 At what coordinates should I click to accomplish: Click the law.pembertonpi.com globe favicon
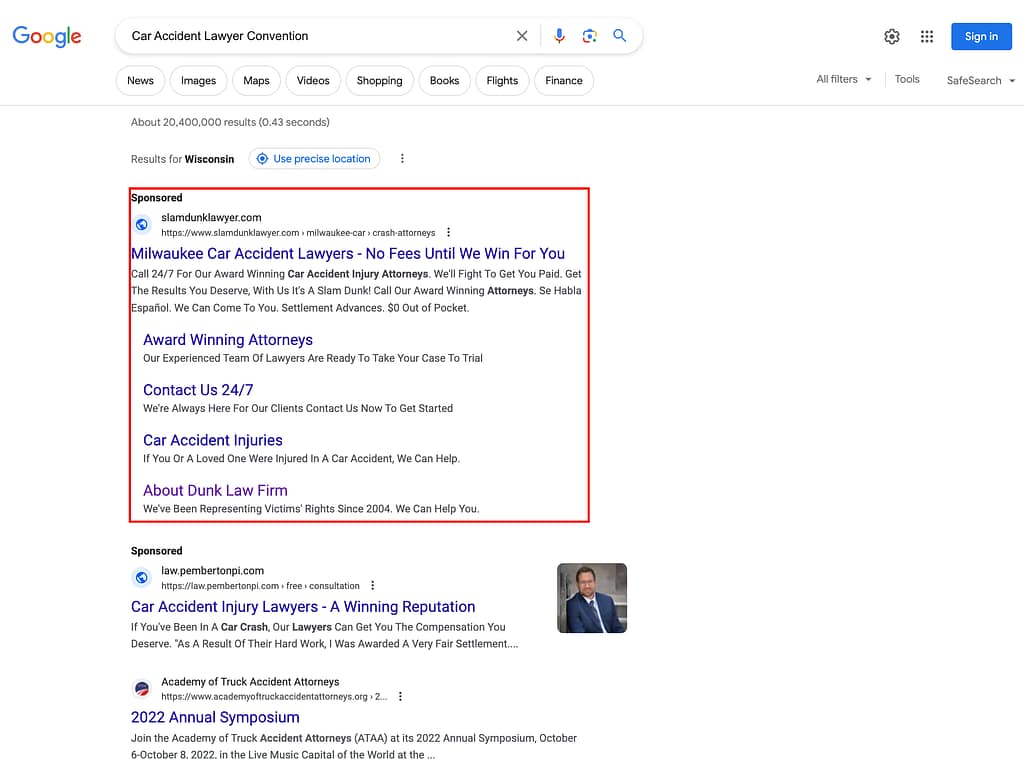(142, 577)
